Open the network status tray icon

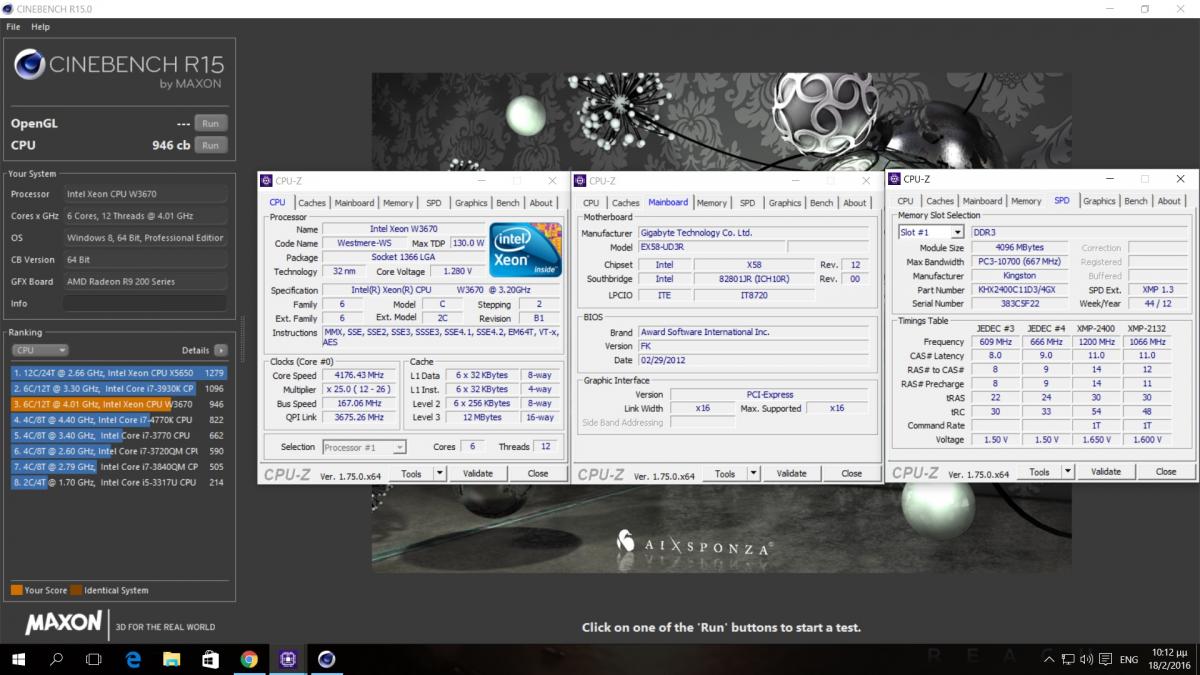click(1066, 660)
